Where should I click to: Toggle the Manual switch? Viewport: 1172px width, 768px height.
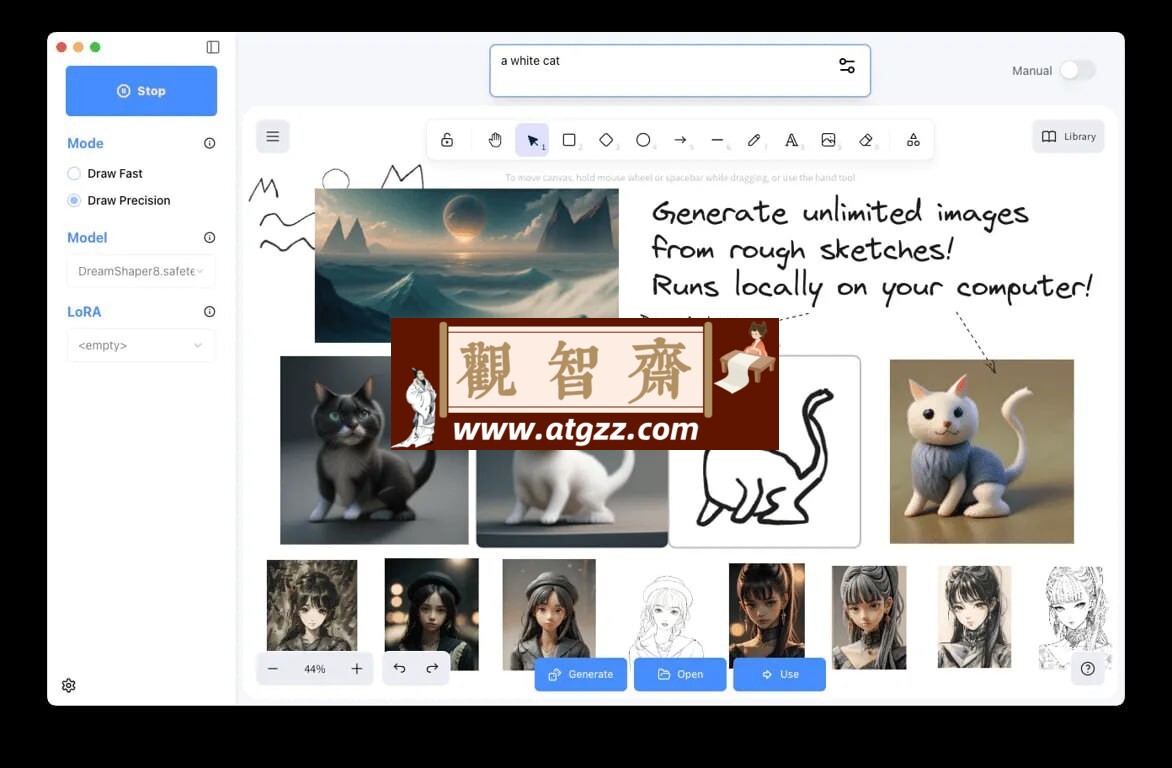(x=1077, y=70)
